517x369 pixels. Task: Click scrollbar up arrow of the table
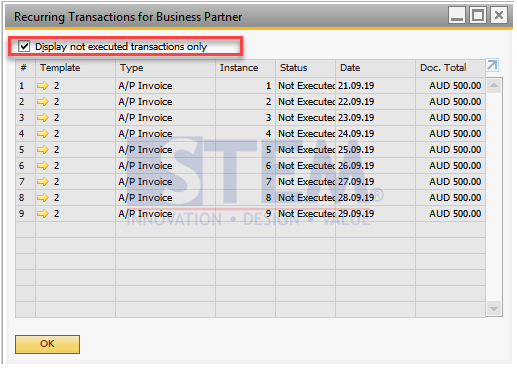pyautogui.click(x=494, y=86)
